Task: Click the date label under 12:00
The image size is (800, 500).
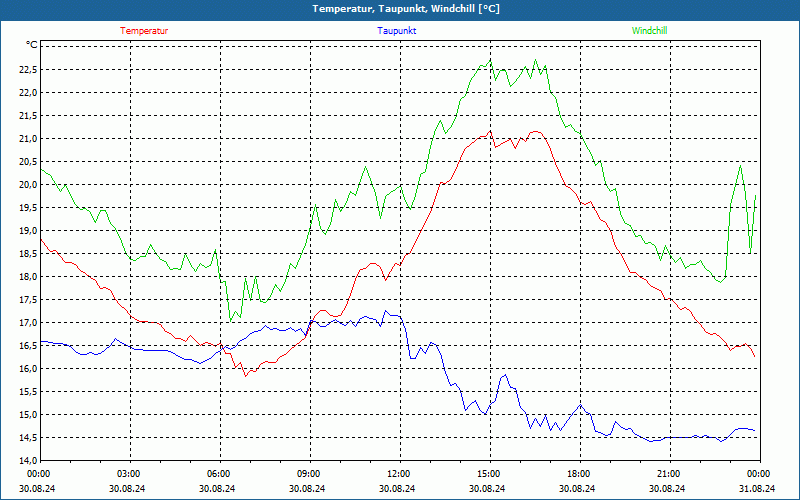Action: click(398, 488)
